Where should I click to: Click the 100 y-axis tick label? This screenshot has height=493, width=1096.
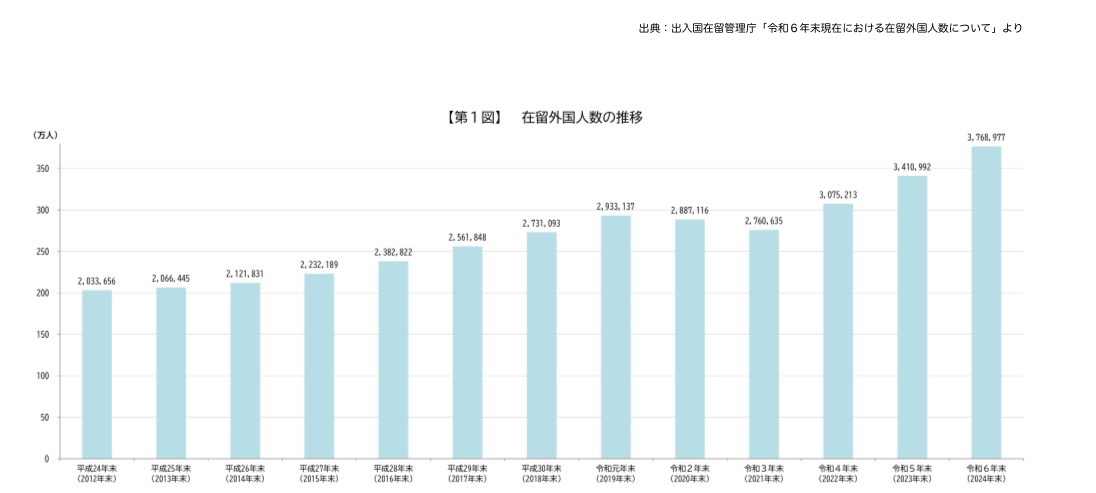41,376
